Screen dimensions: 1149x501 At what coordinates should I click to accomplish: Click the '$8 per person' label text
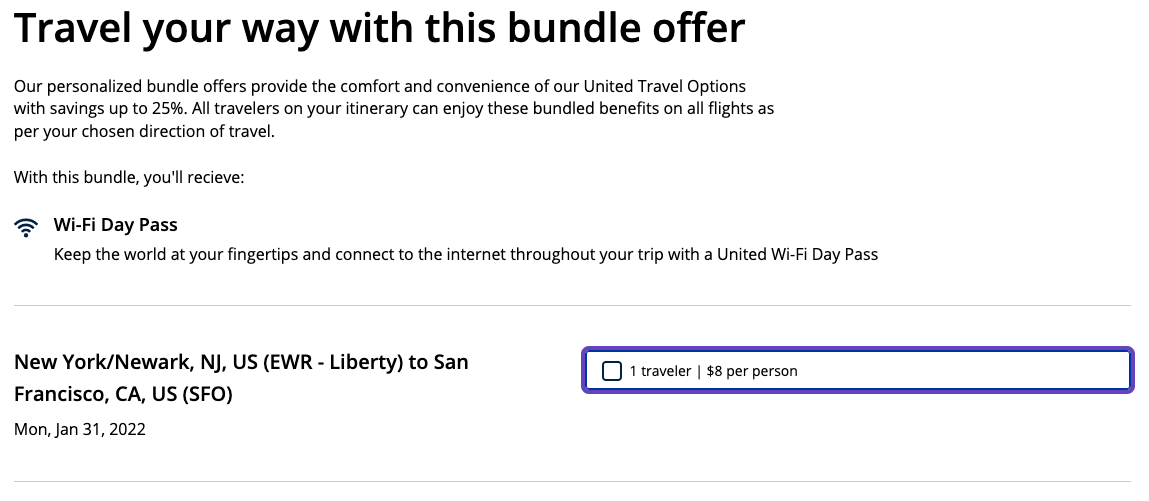click(752, 371)
